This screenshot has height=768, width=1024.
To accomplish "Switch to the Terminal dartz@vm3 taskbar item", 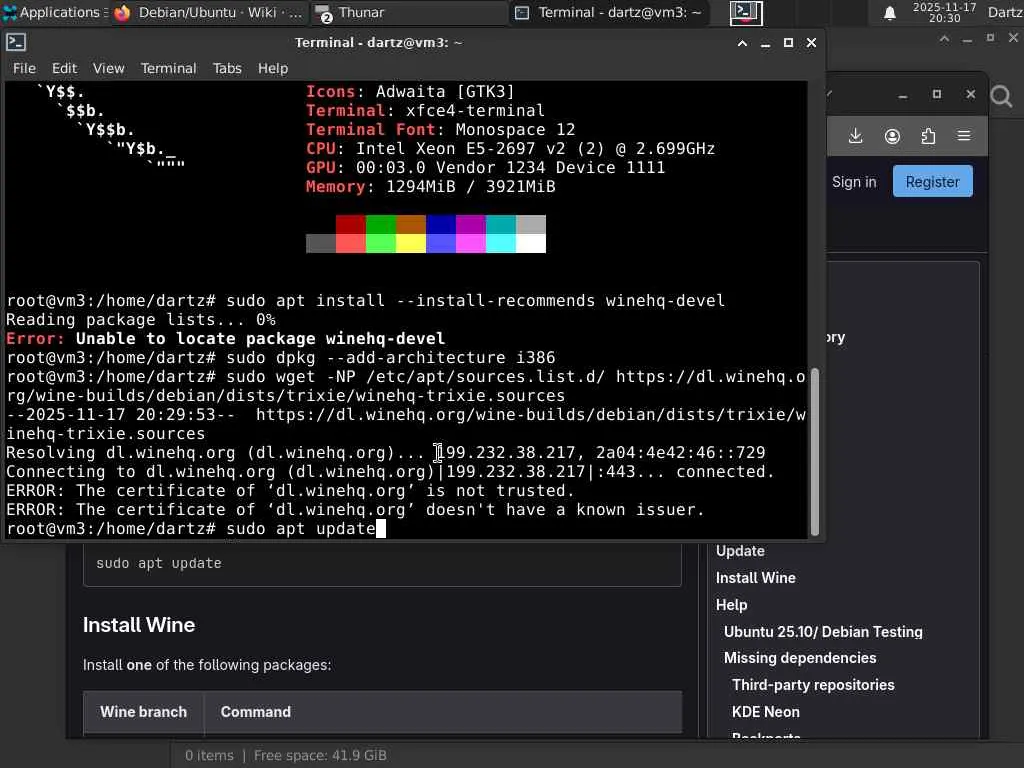I will click(609, 12).
